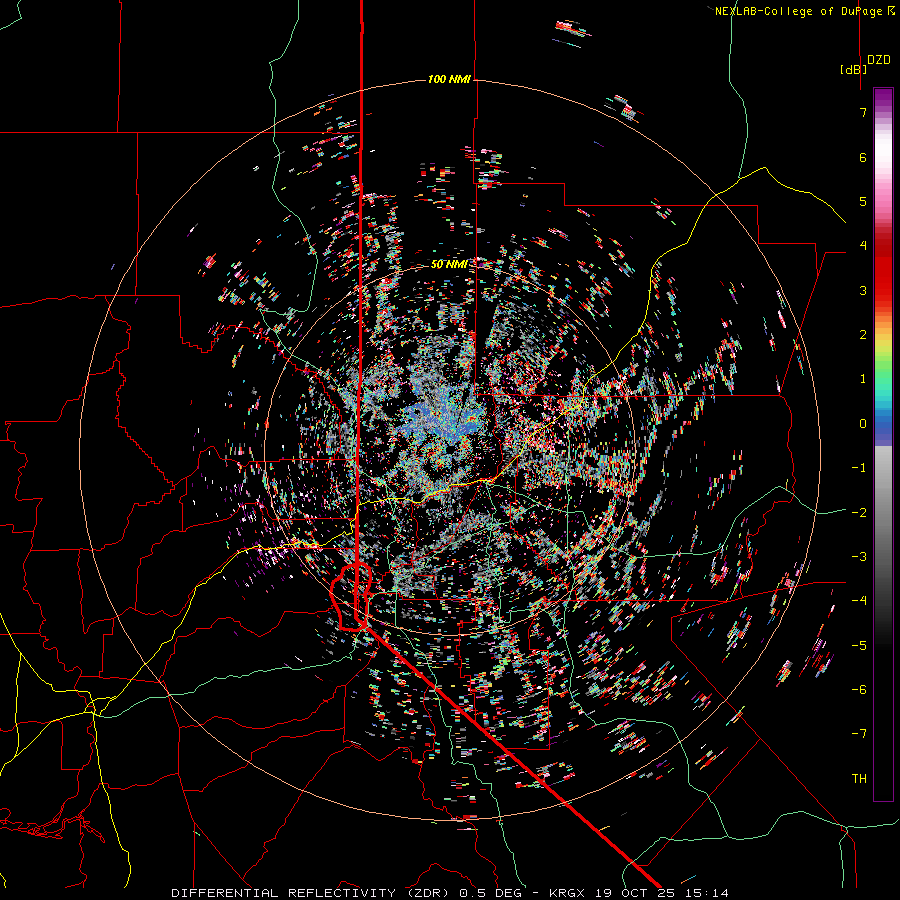The image size is (900, 900).
Task: Click the '15:14' timestamp in the caption
Action: click(x=709, y=893)
